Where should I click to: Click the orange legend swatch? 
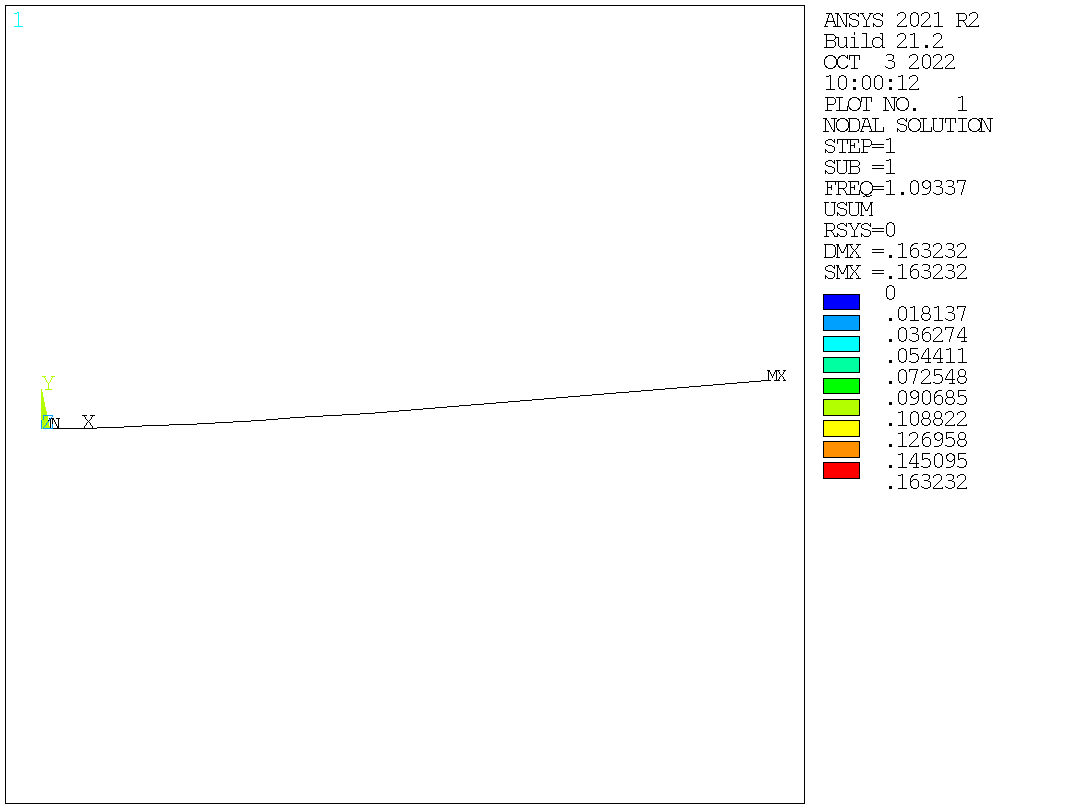point(841,449)
